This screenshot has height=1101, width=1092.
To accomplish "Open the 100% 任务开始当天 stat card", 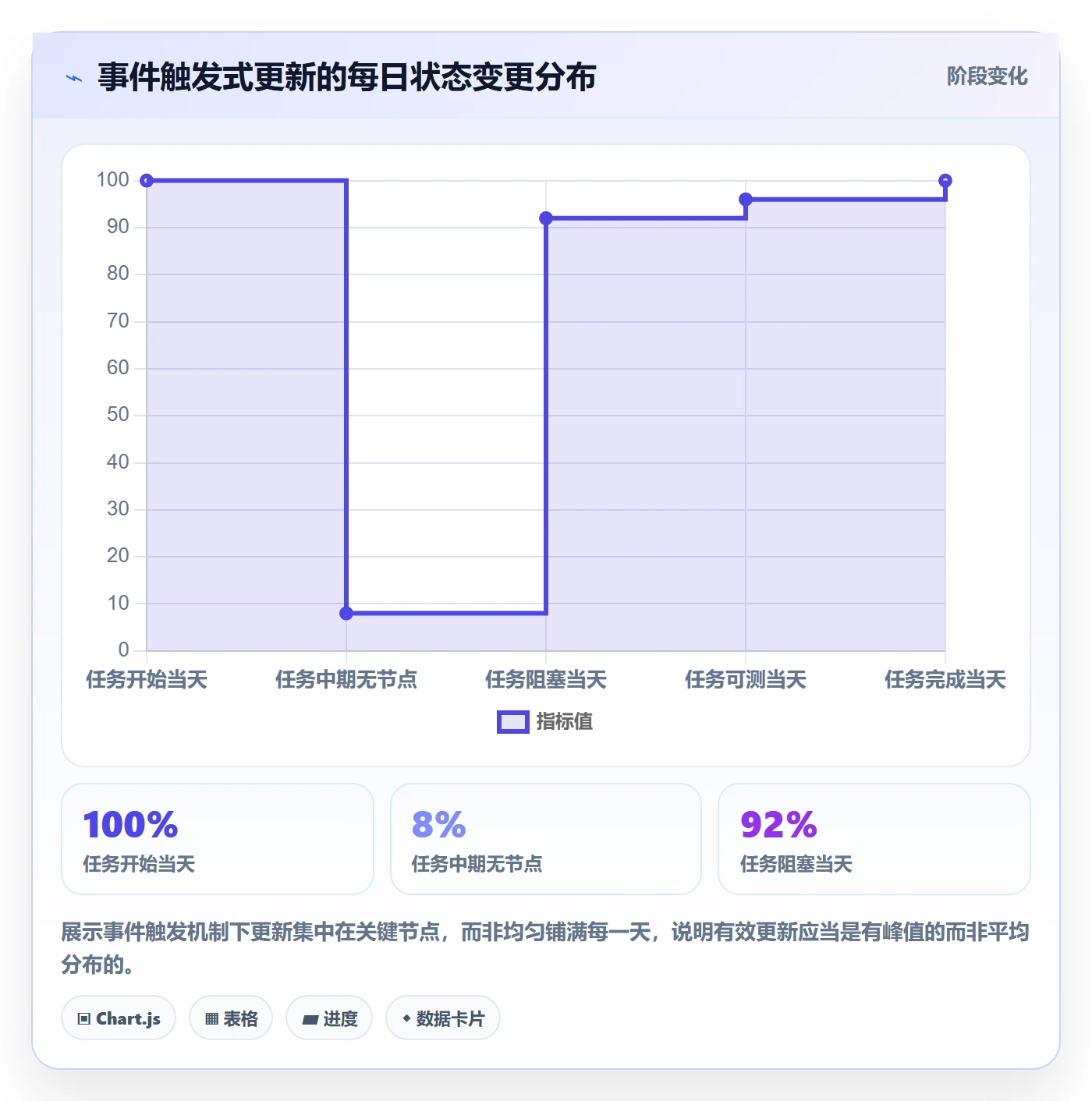I will 218,839.
